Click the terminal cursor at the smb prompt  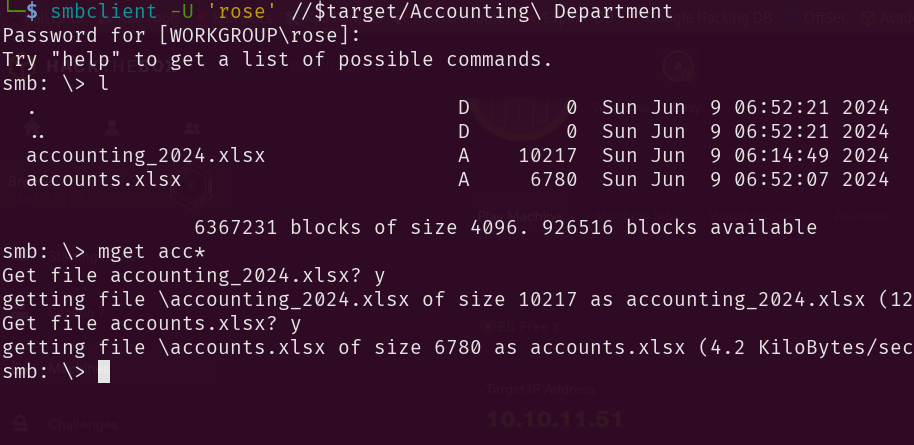pos(104,372)
